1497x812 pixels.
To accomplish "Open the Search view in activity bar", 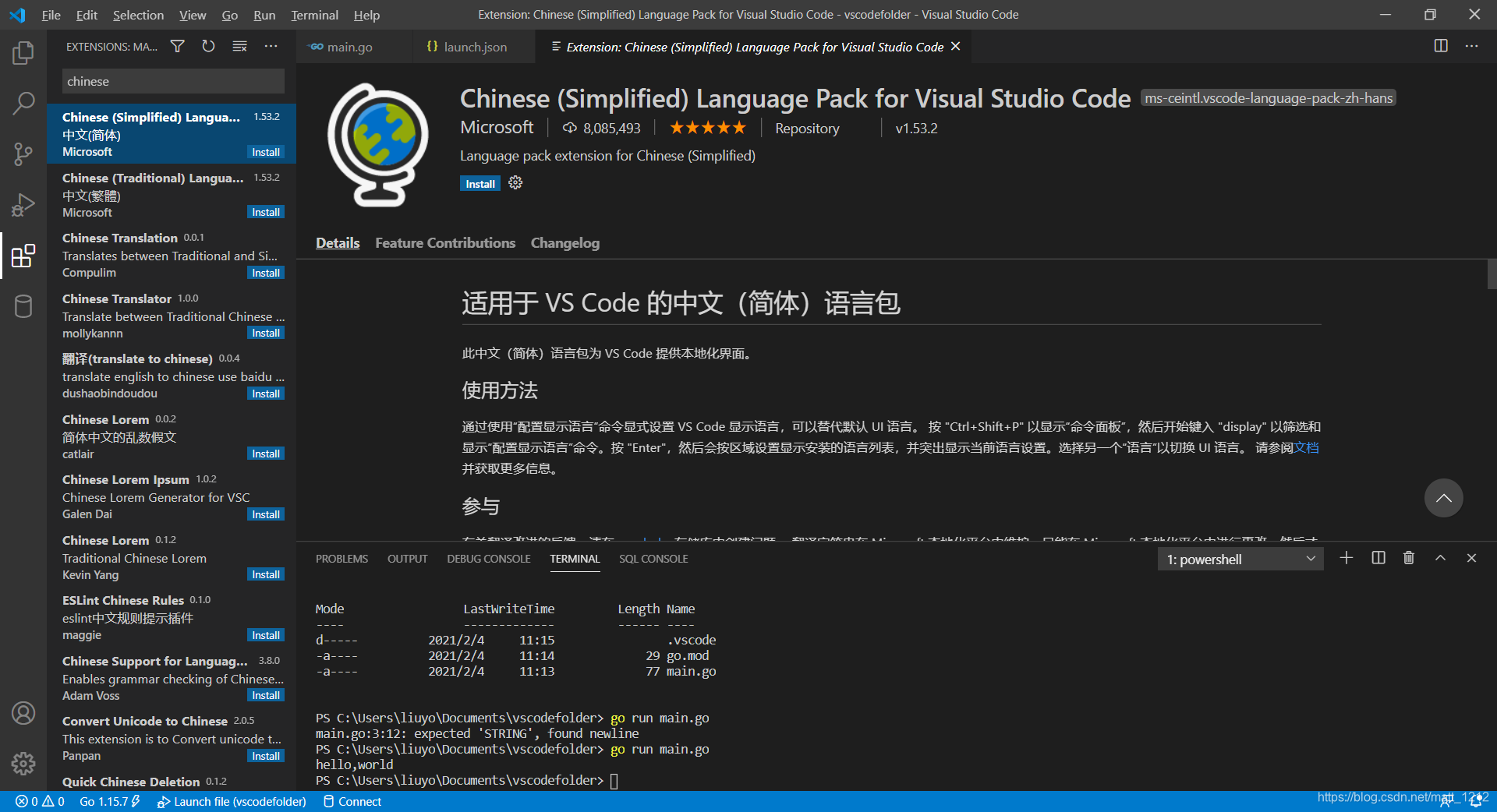I will pyautogui.click(x=23, y=103).
